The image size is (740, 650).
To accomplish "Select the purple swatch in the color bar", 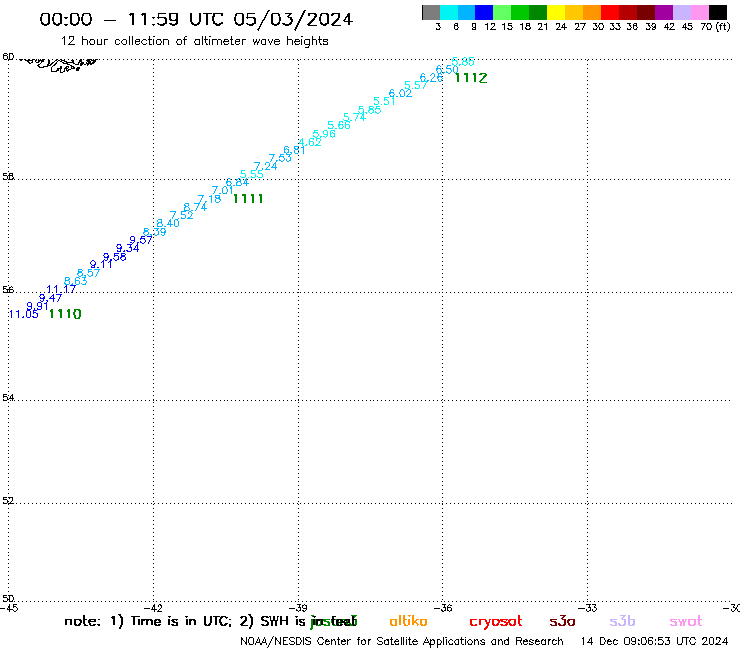I will pyautogui.click(x=664, y=12).
